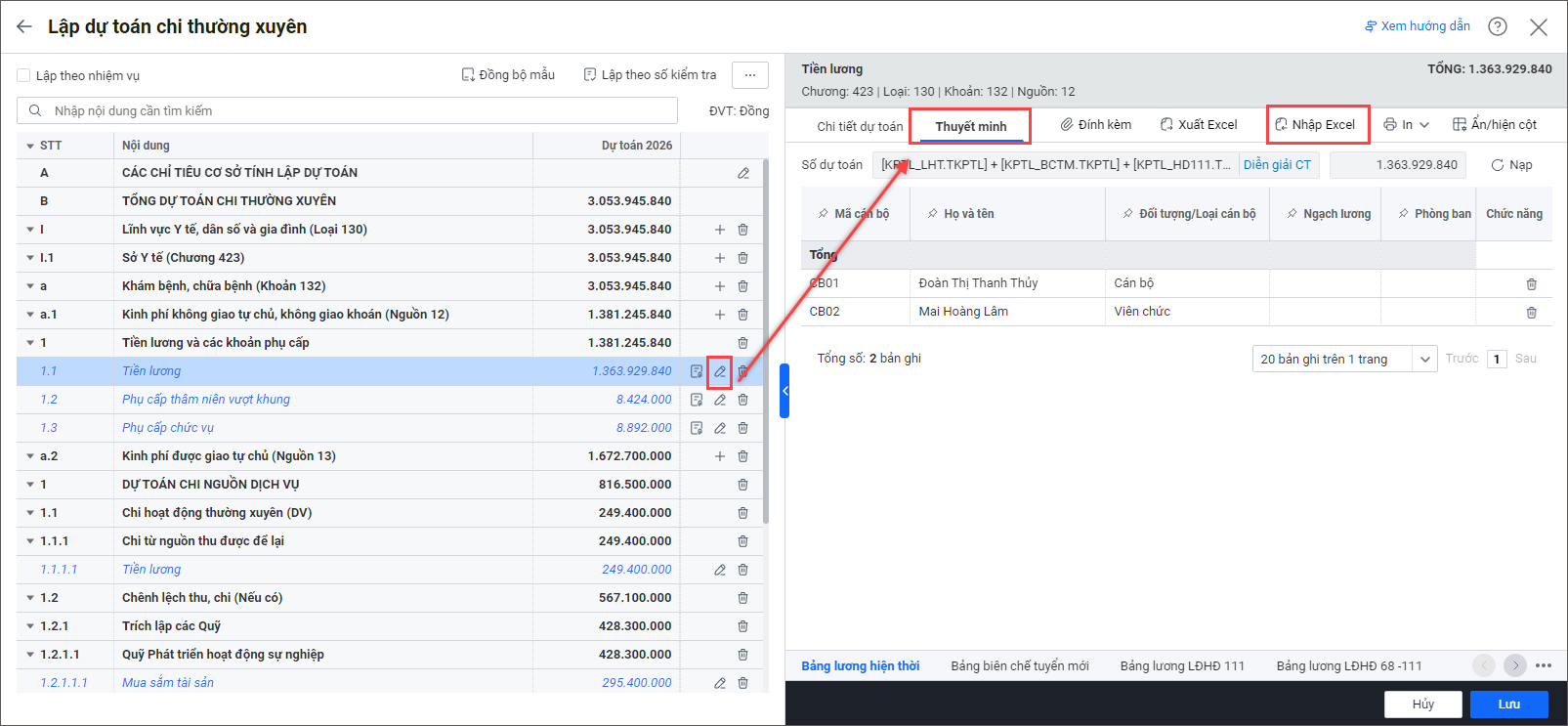
Task: Click the Lưu save button
Action: tap(1508, 704)
